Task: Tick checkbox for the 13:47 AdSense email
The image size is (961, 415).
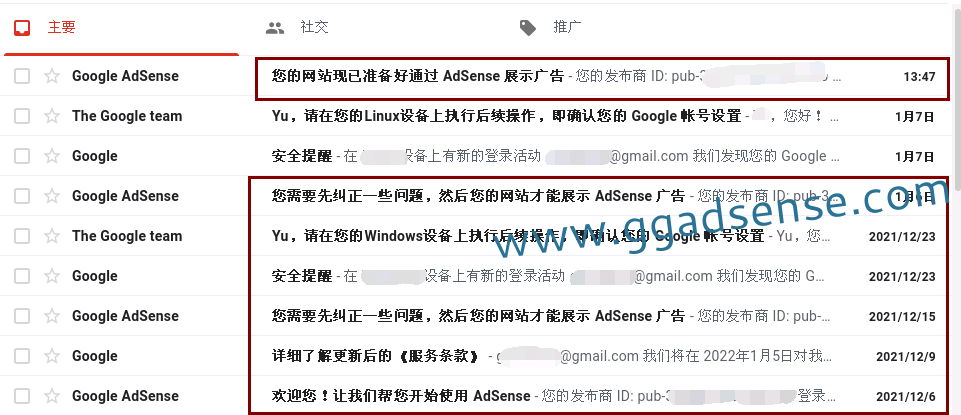Action: 22,76
